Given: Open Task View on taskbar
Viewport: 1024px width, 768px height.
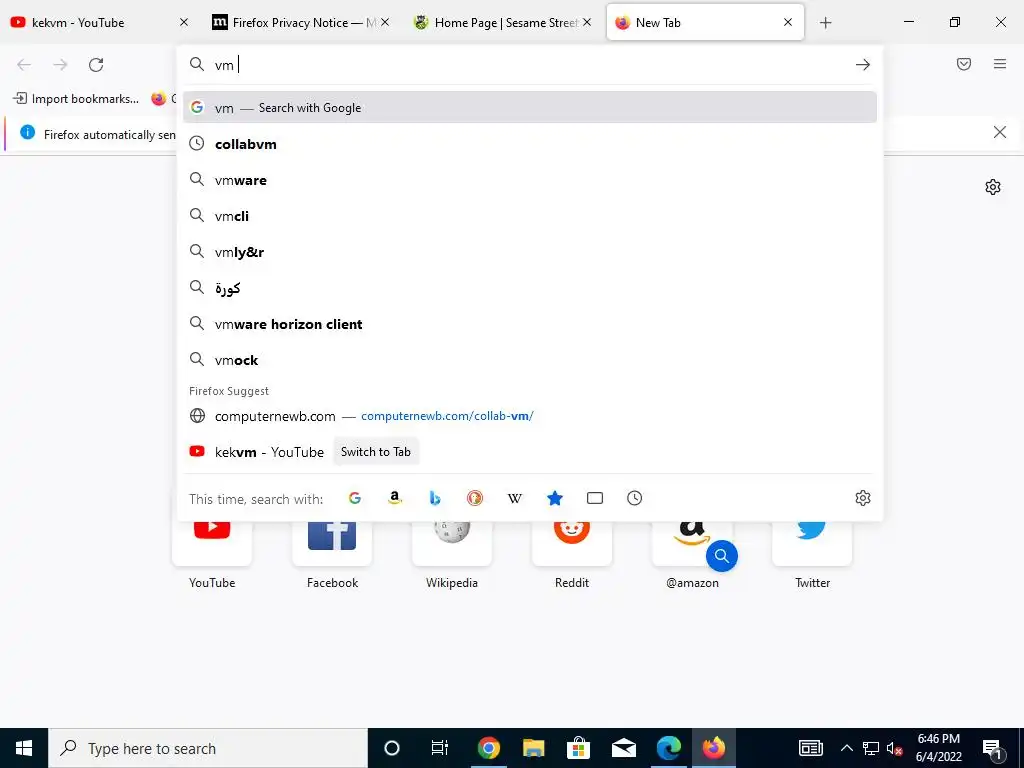Looking at the screenshot, I should point(440,748).
